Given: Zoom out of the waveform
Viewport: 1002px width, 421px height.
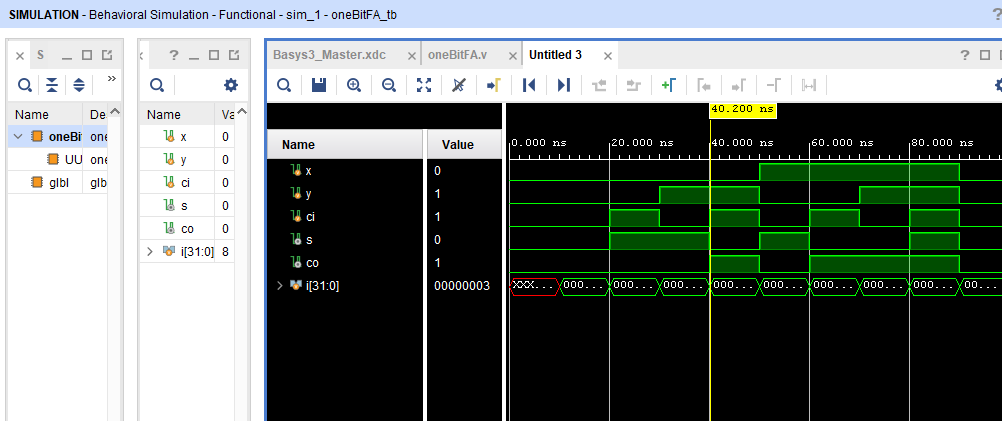Looking at the screenshot, I should point(389,85).
